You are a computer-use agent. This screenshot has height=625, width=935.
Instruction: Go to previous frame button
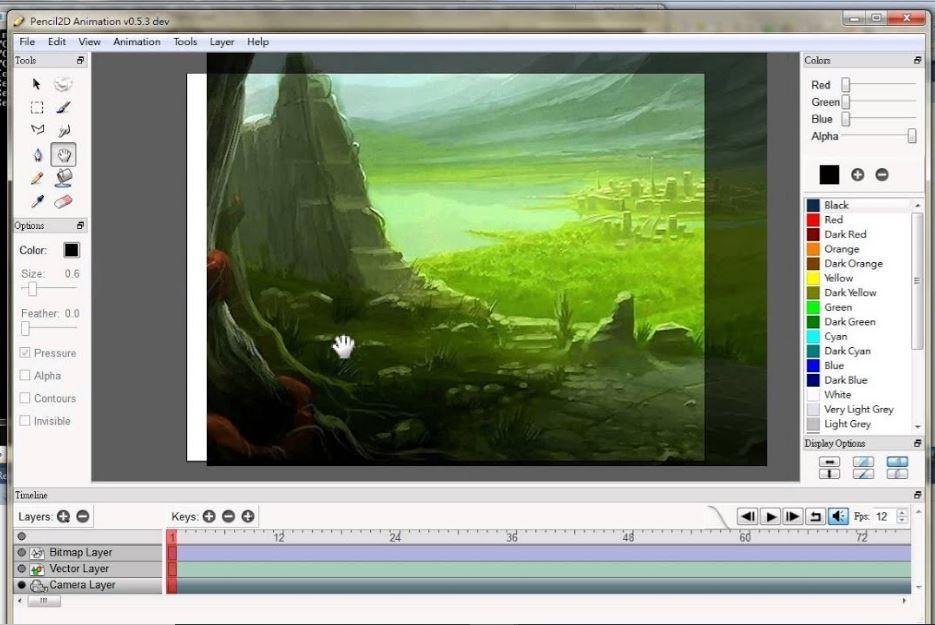point(748,516)
